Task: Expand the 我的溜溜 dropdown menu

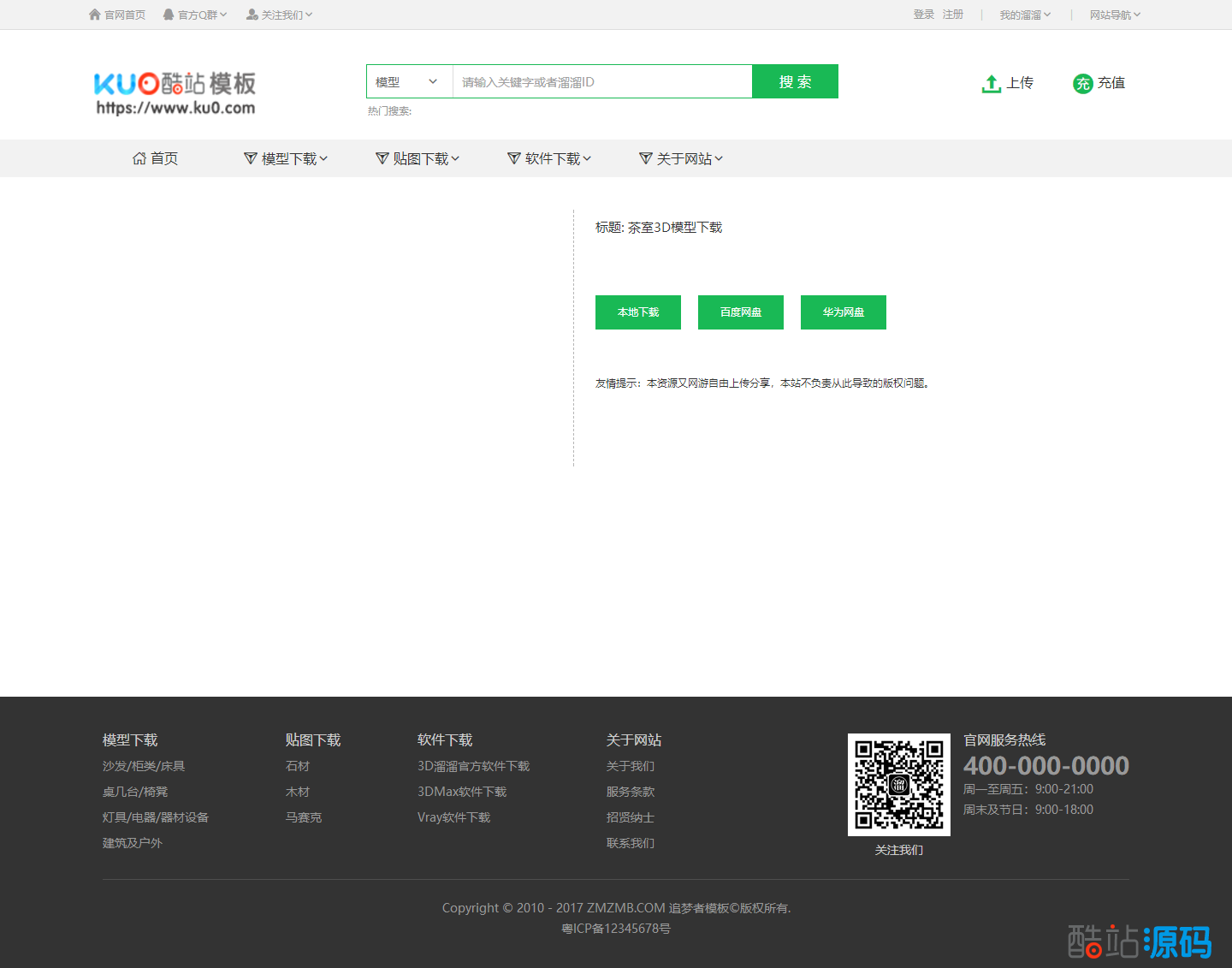Action: (x=1025, y=15)
